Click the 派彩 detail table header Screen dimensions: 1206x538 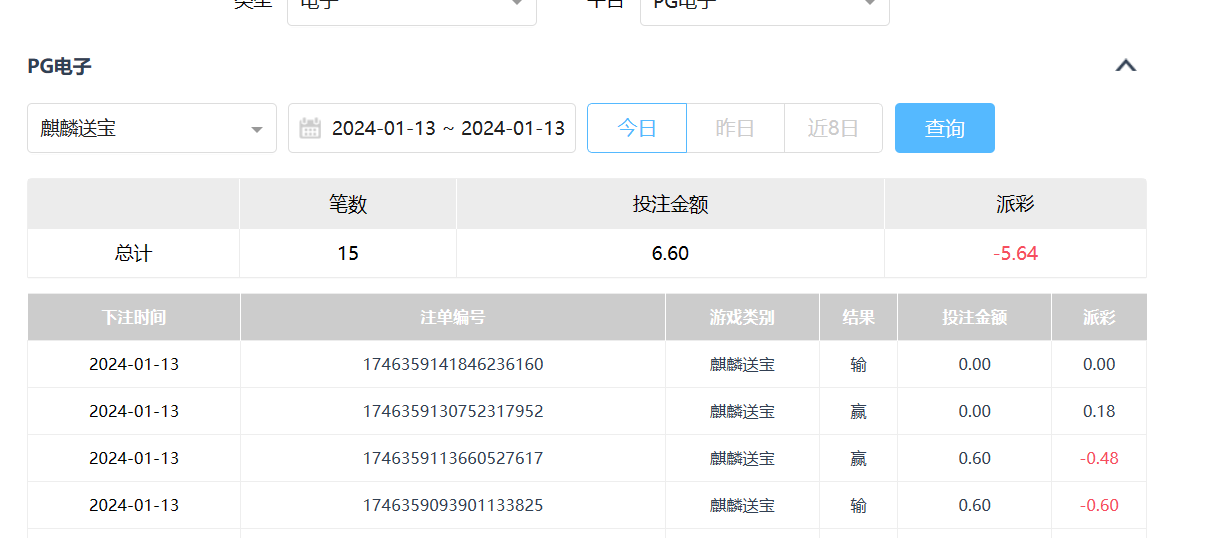pos(1099,317)
